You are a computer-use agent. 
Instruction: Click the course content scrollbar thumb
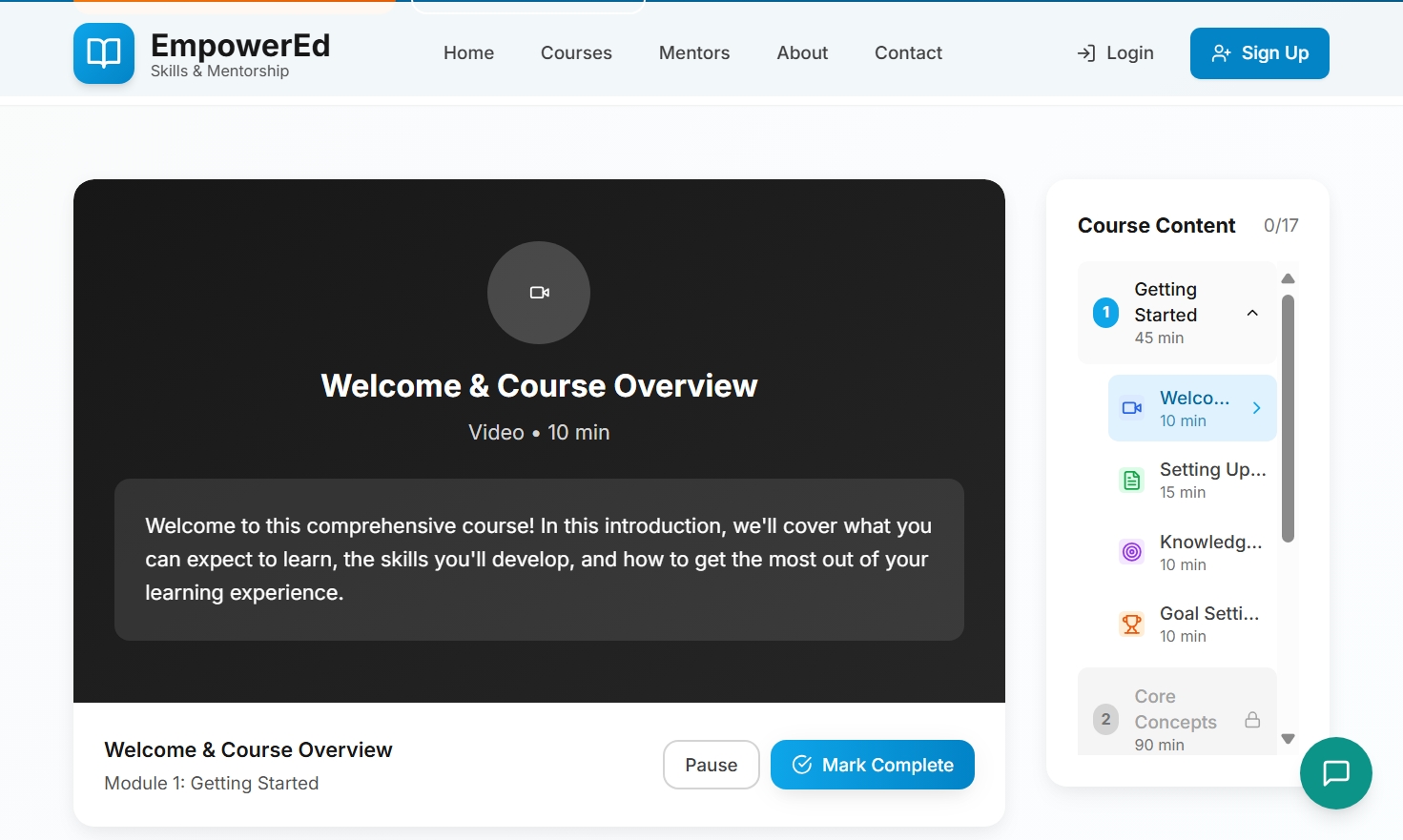tap(1288, 419)
